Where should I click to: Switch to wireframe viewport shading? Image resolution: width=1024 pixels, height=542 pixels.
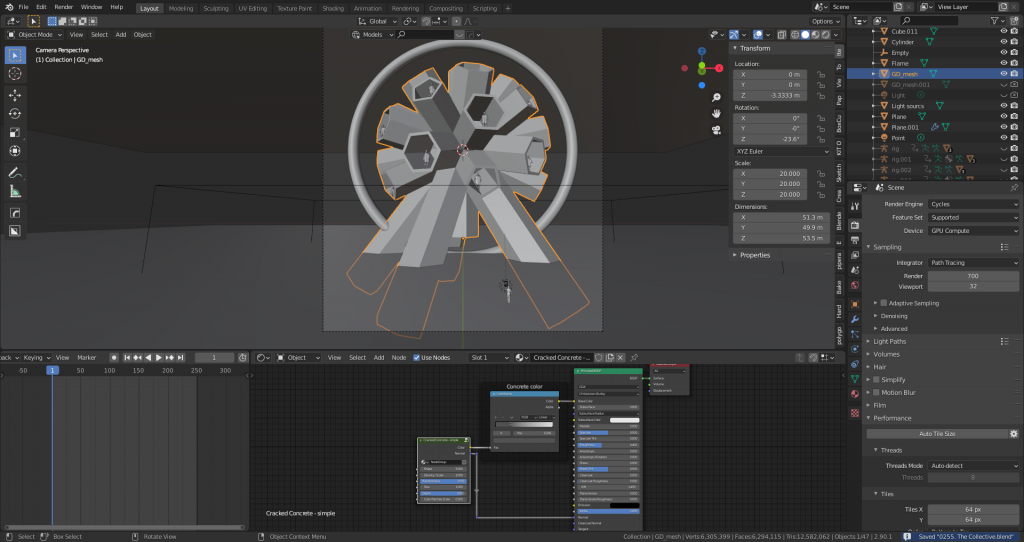(795, 35)
